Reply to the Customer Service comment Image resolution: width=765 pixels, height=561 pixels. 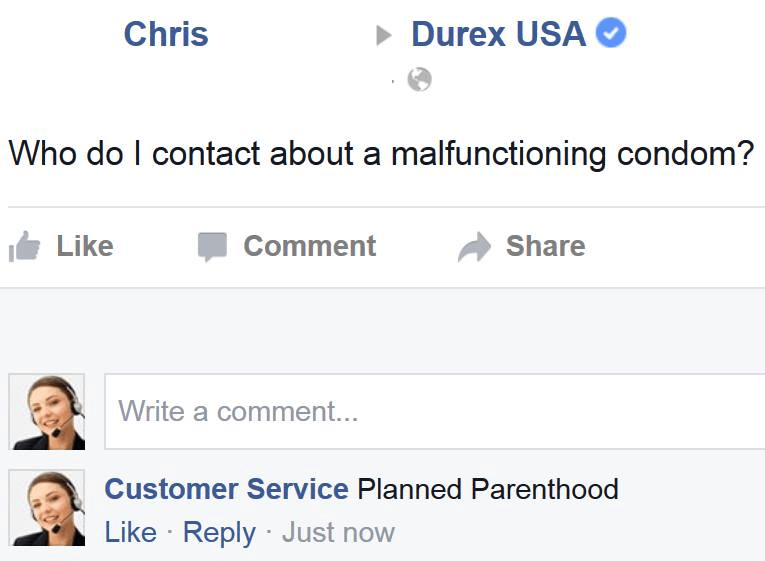219,534
